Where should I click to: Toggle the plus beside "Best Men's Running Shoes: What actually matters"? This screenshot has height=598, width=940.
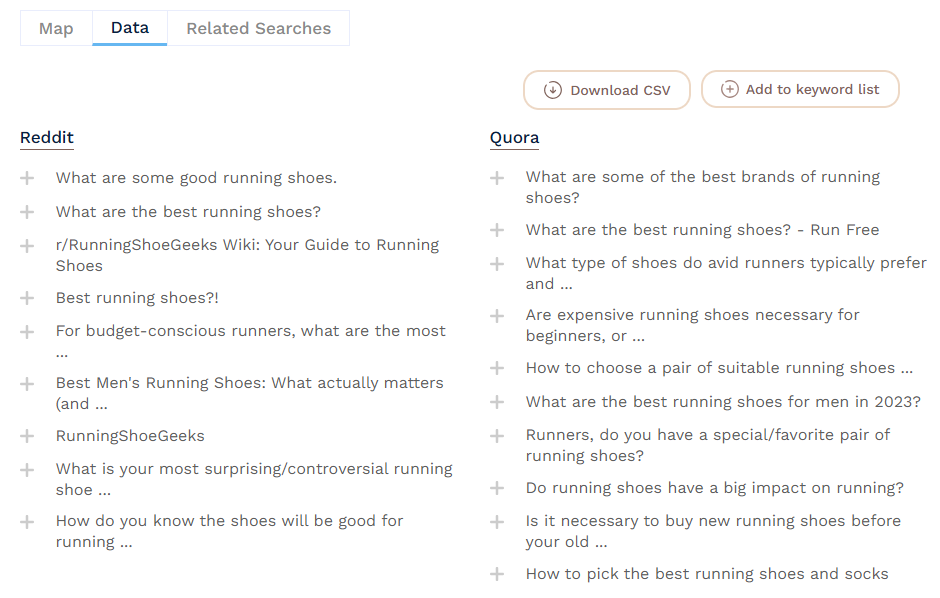pyautogui.click(x=26, y=382)
